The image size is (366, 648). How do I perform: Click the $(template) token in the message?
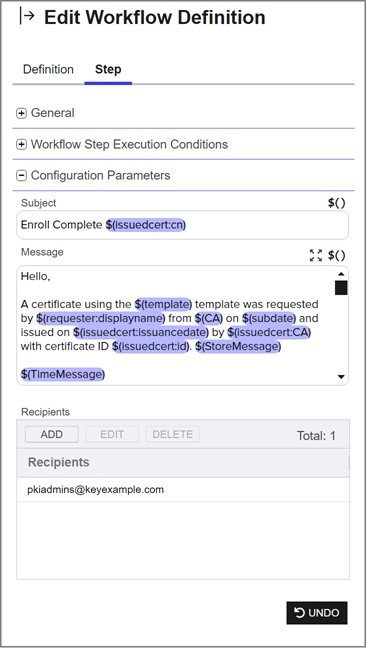click(x=164, y=304)
